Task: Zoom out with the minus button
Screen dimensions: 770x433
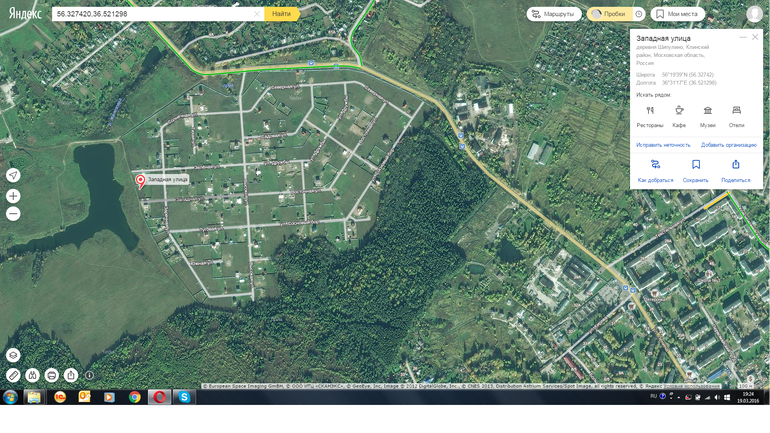Action: coord(13,214)
